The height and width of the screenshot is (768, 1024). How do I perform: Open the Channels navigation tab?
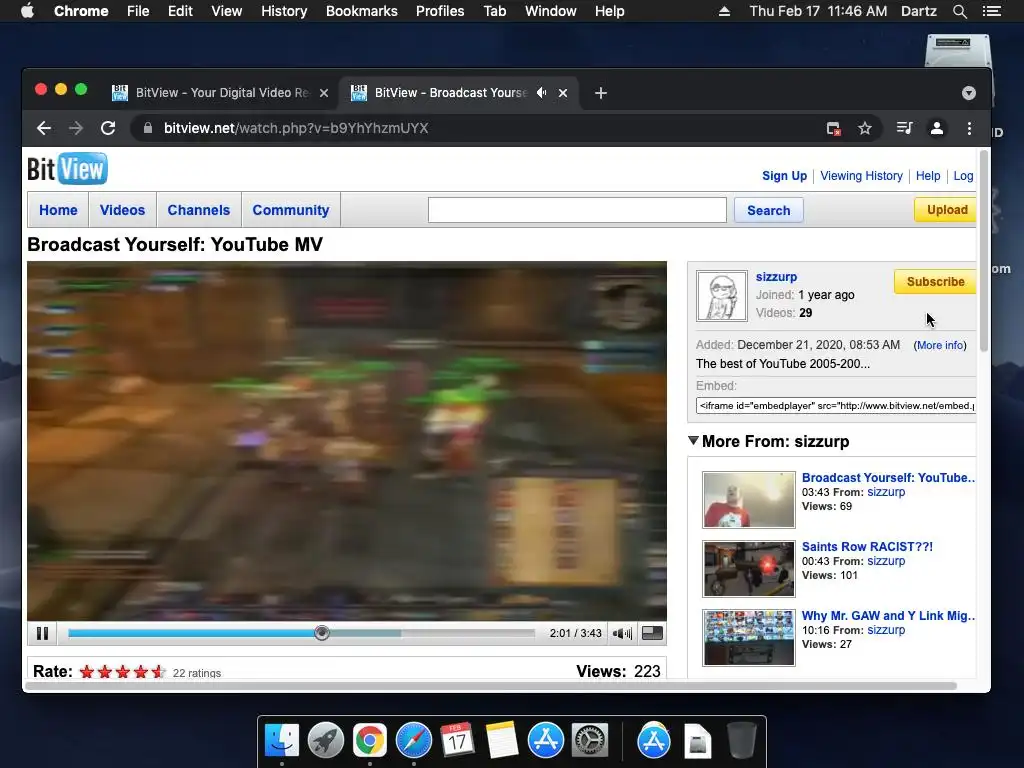(199, 210)
